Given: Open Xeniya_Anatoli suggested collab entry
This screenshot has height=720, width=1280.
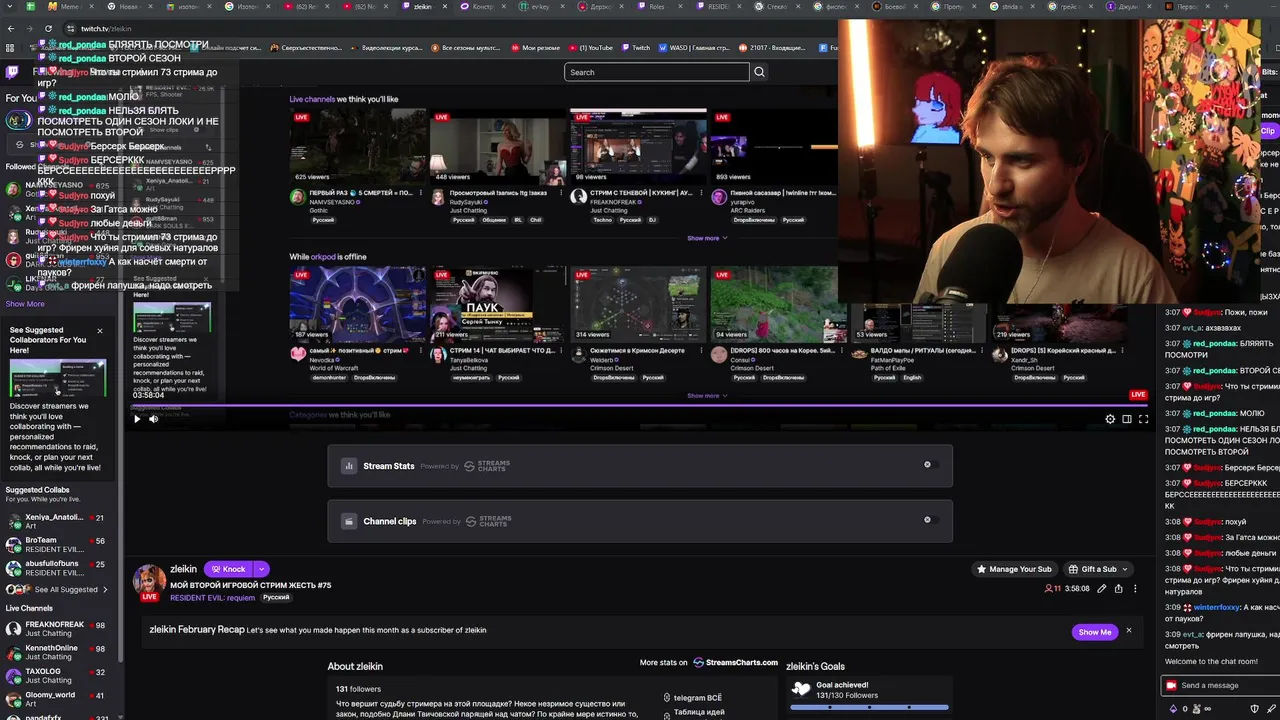Looking at the screenshot, I should pyautogui.click(x=57, y=521).
